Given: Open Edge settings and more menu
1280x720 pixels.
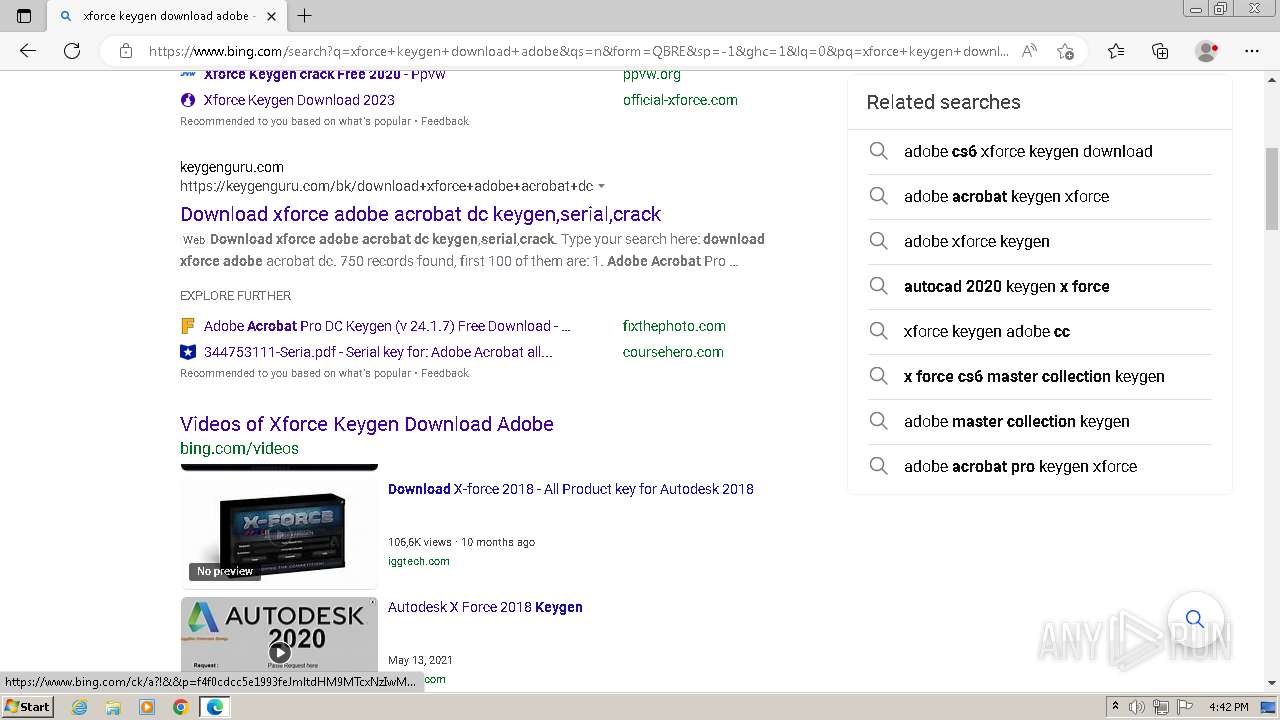Looking at the screenshot, I should (x=1252, y=51).
